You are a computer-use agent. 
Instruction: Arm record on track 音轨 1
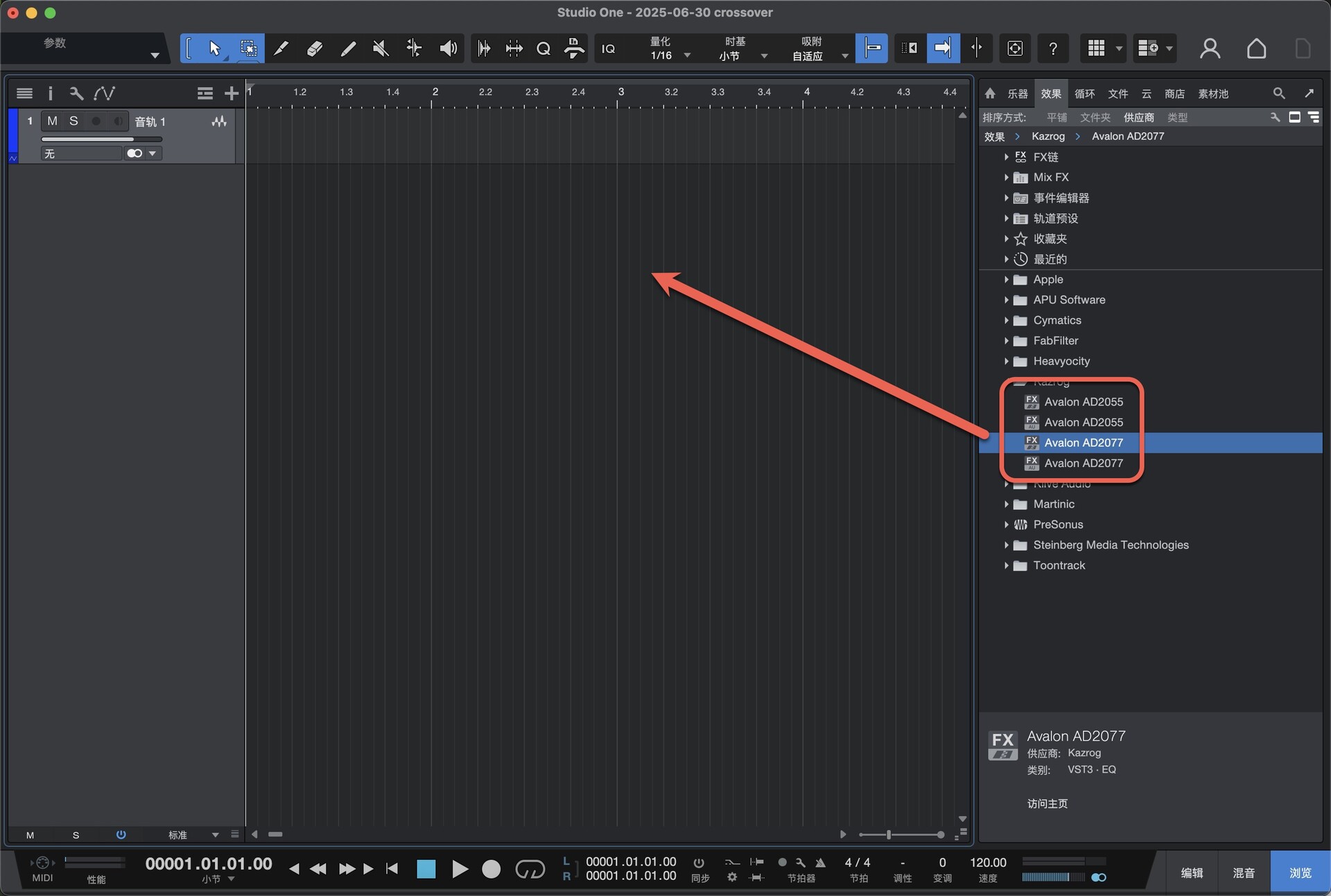(96, 121)
